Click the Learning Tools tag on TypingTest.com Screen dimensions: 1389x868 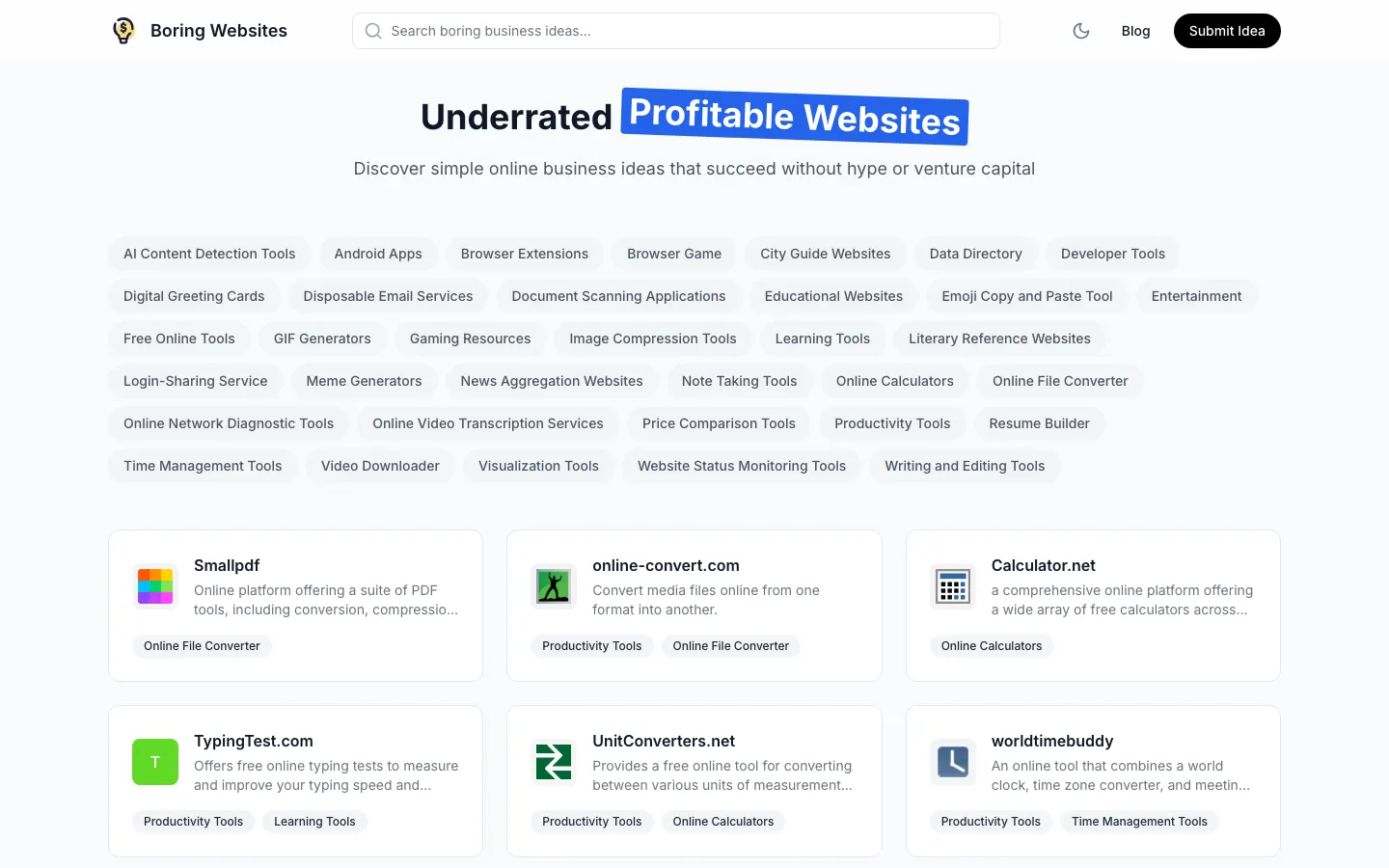[314, 822]
